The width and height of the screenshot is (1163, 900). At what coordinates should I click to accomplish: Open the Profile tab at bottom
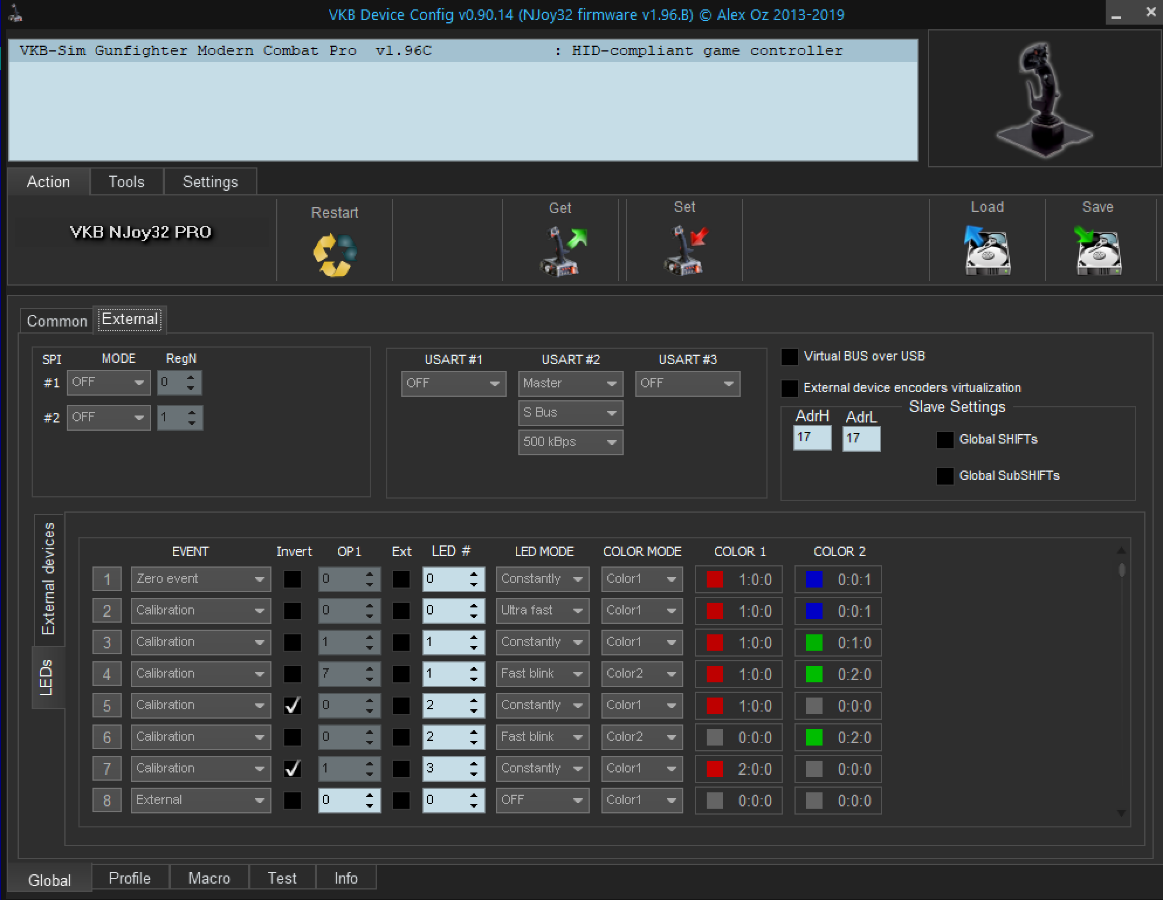coord(130,878)
